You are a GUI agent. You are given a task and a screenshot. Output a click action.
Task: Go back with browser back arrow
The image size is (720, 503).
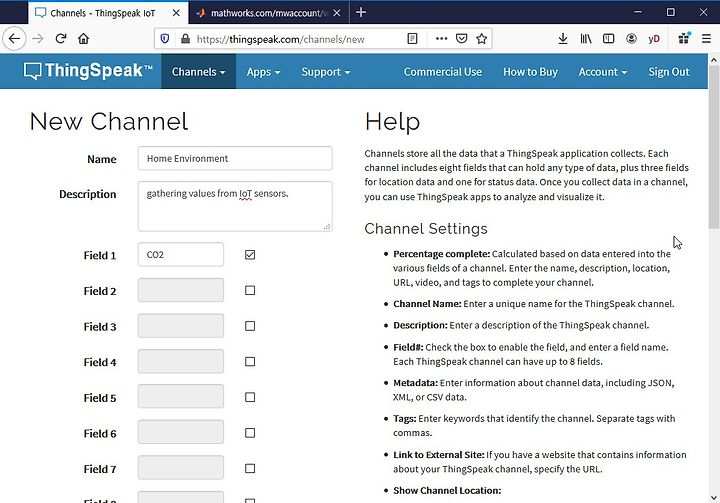click(x=14, y=39)
